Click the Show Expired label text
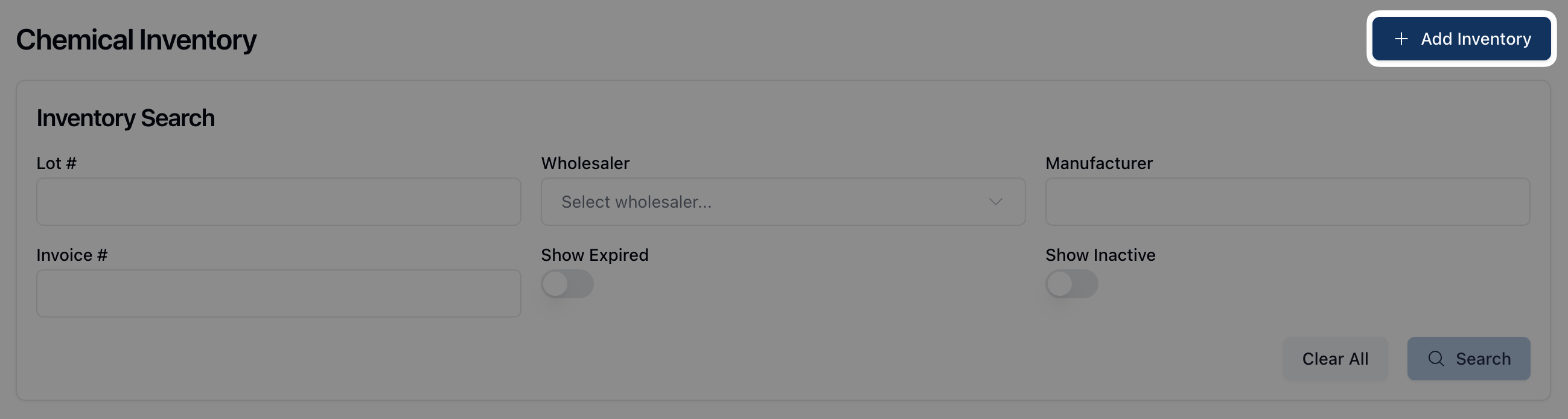The height and width of the screenshot is (419, 1568). (x=594, y=255)
